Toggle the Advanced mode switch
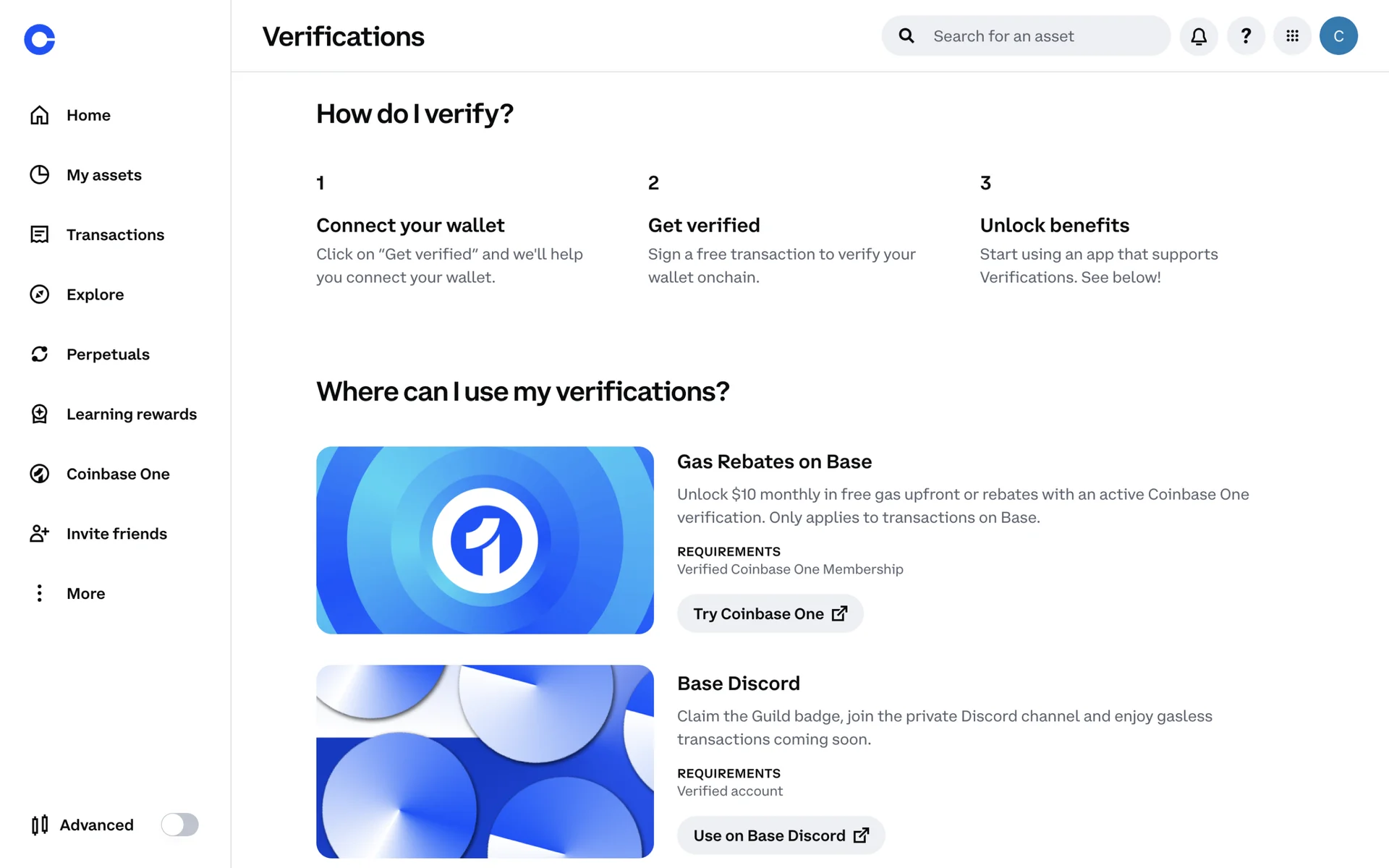Screen dimensions: 1389x868 tap(179, 825)
